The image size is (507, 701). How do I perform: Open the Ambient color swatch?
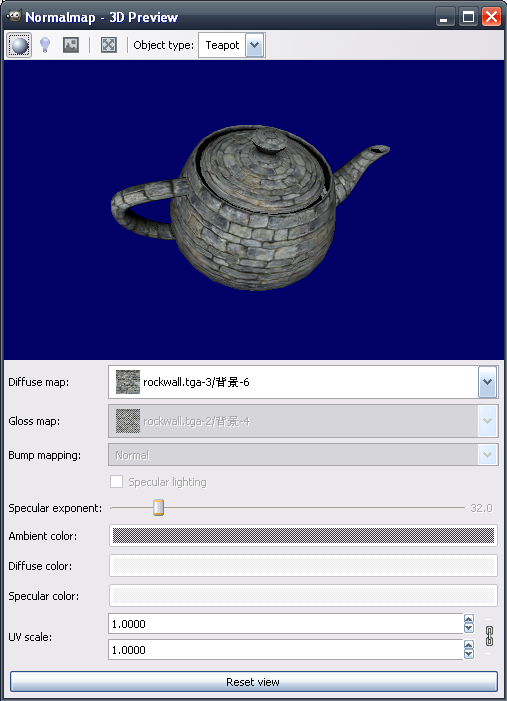click(x=303, y=536)
